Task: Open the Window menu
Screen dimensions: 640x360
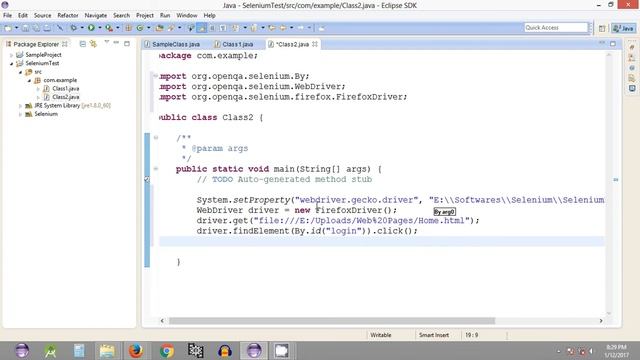Action: [187, 16]
